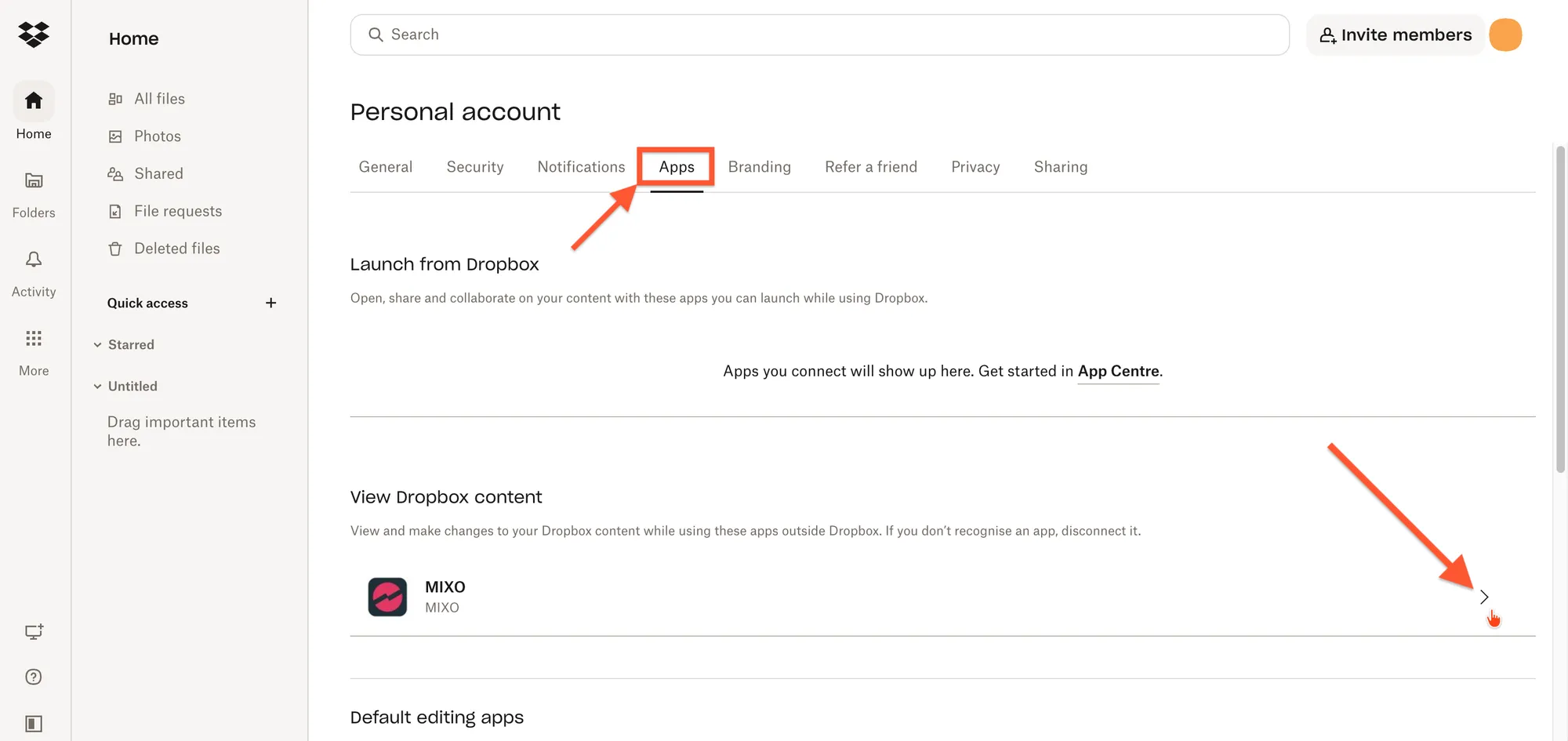This screenshot has height=741, width=1568.
Task: Click the Invite members button
Action: click(1396, 35)
